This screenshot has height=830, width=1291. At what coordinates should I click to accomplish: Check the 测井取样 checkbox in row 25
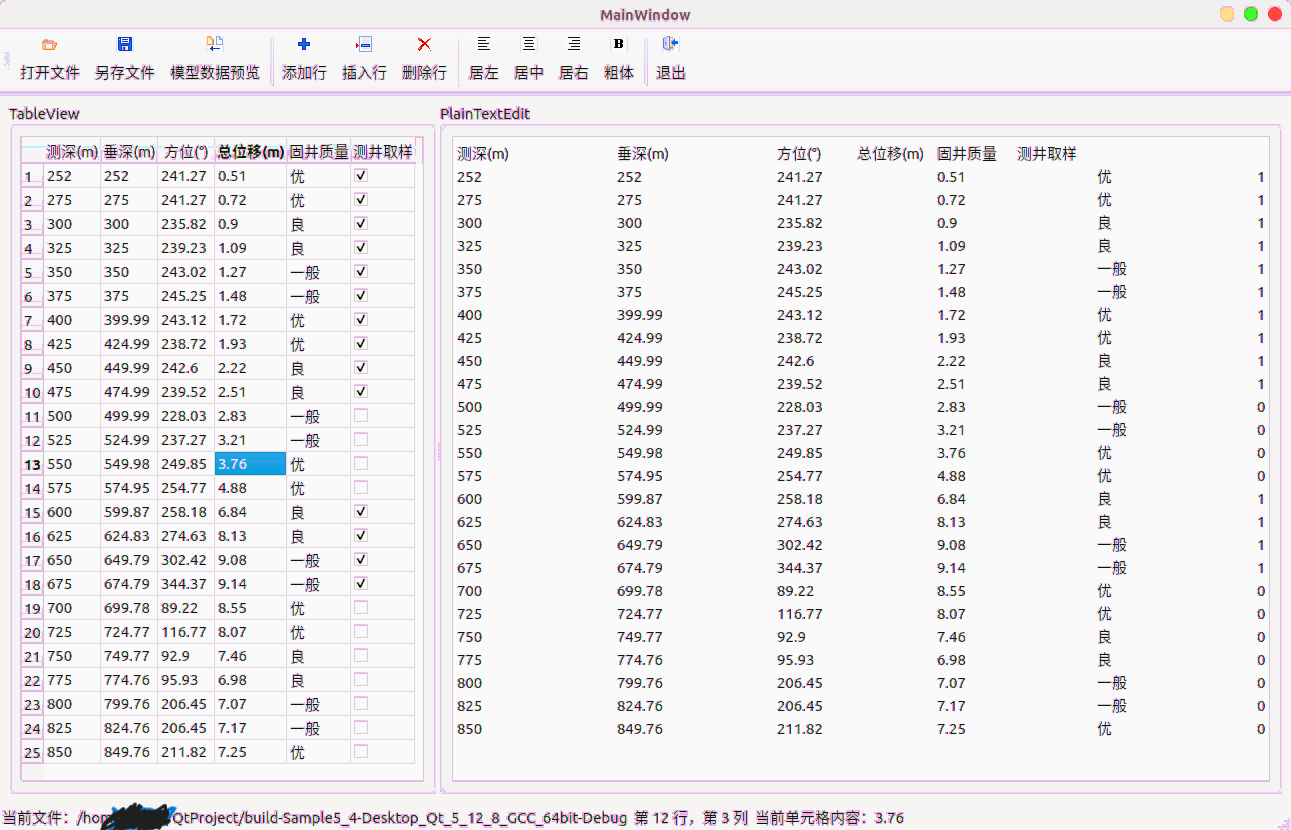(x=361, y=751)
